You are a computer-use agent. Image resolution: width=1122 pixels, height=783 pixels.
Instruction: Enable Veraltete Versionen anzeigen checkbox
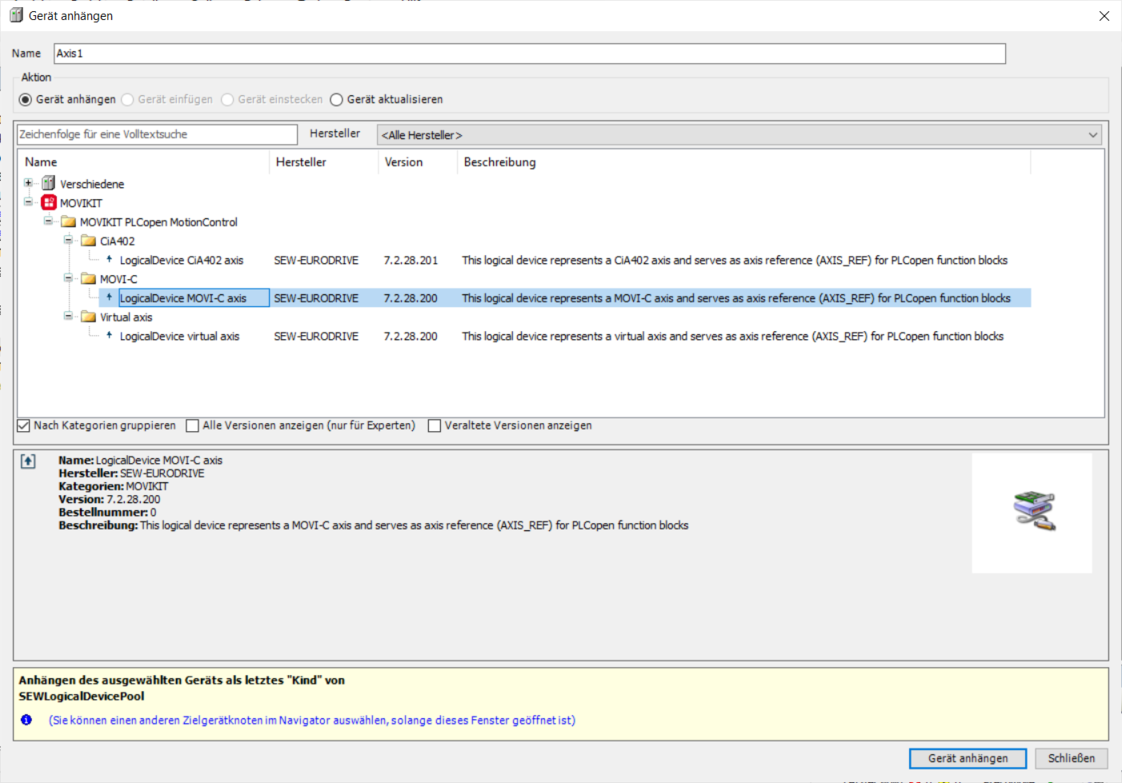pos(434,426)
